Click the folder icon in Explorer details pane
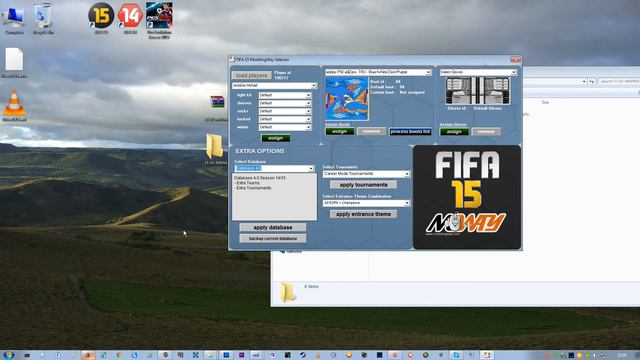 288,293
